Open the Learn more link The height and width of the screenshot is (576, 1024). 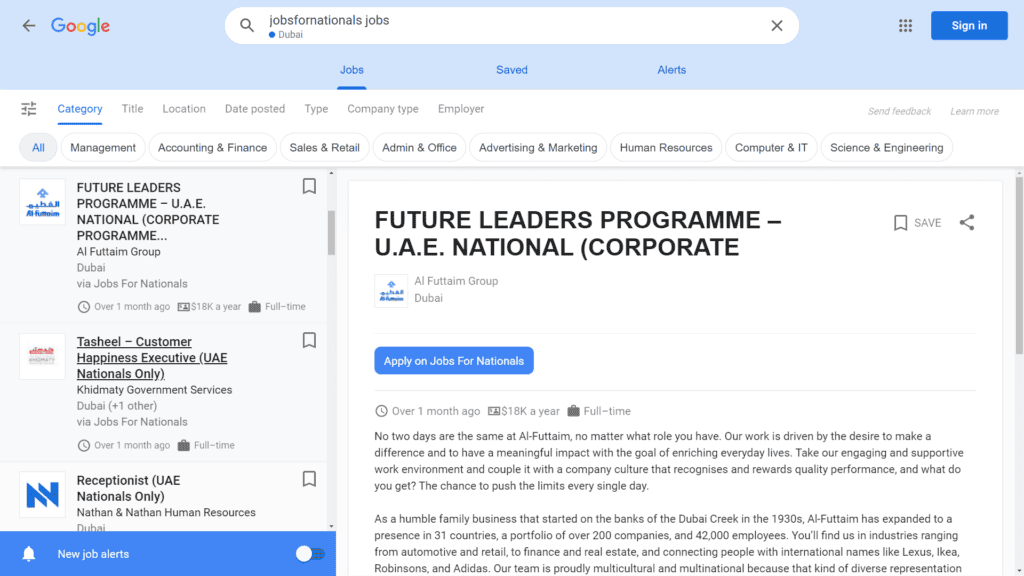tap(974, 111)
